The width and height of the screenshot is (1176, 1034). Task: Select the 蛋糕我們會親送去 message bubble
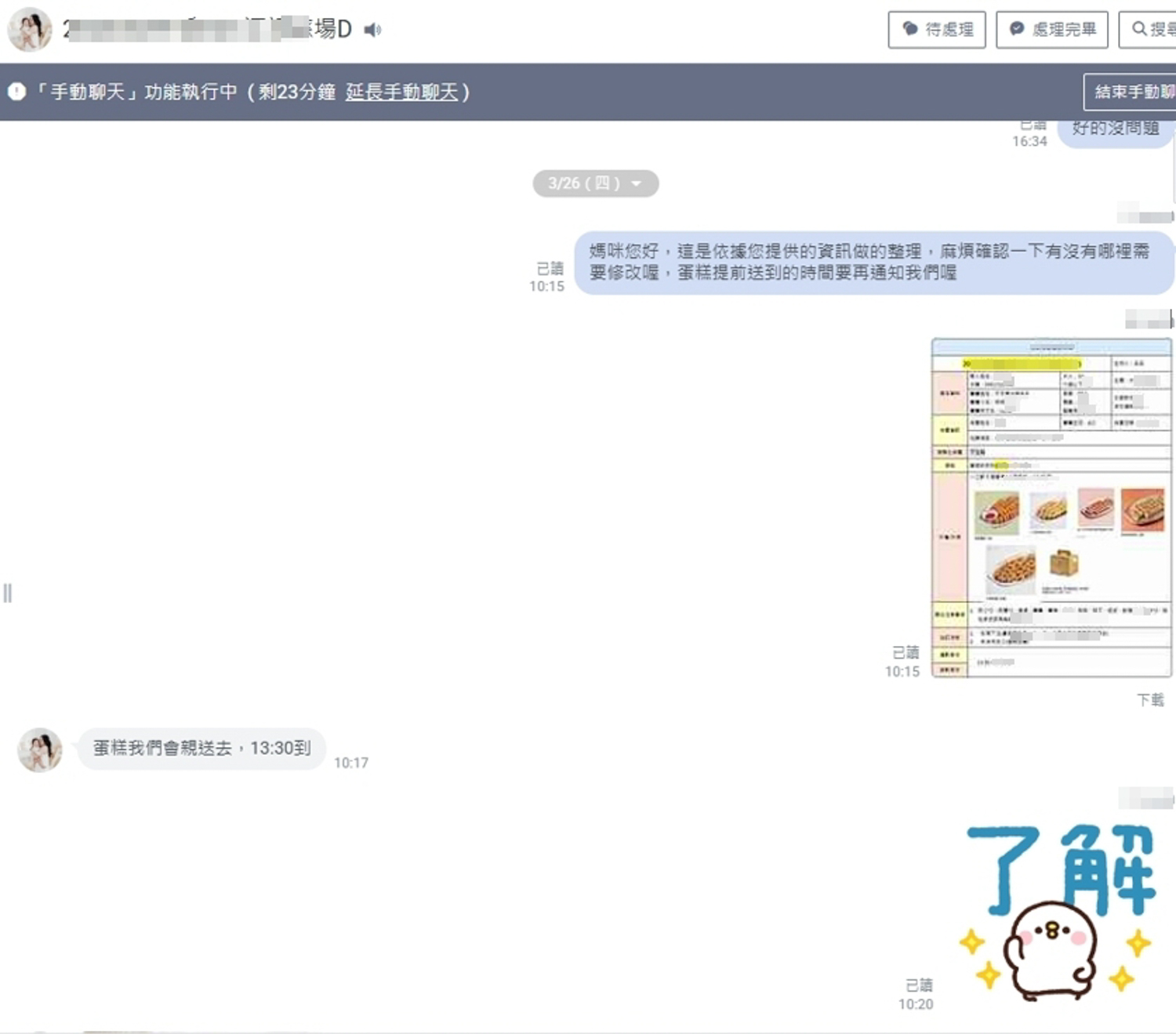(201, 749)
